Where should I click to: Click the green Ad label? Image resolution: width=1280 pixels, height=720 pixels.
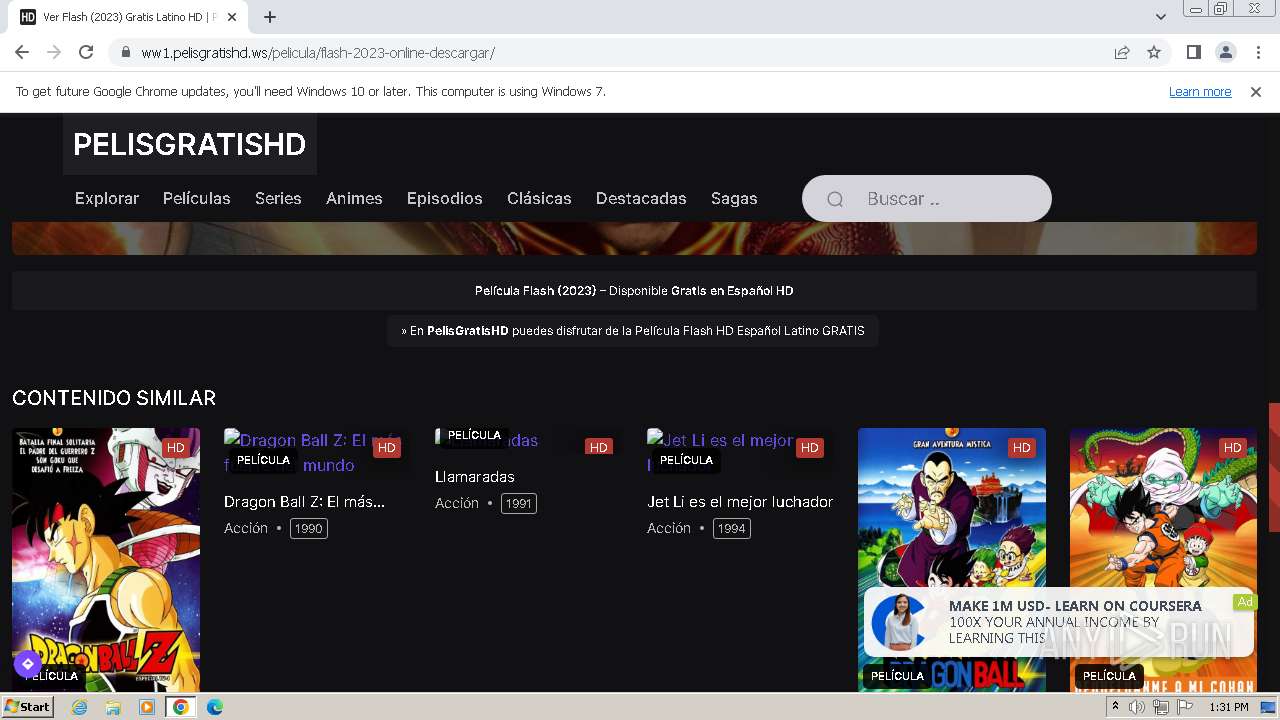(1244, 601)
